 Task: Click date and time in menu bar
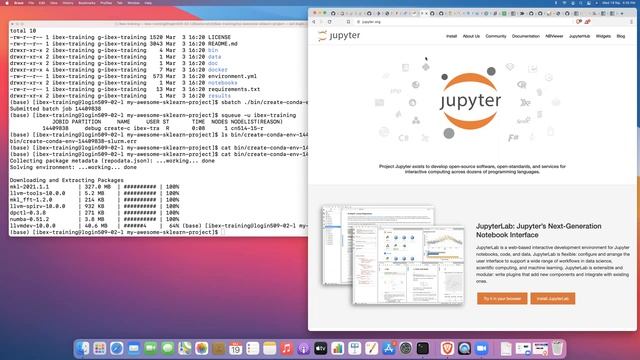pos(618,3)
